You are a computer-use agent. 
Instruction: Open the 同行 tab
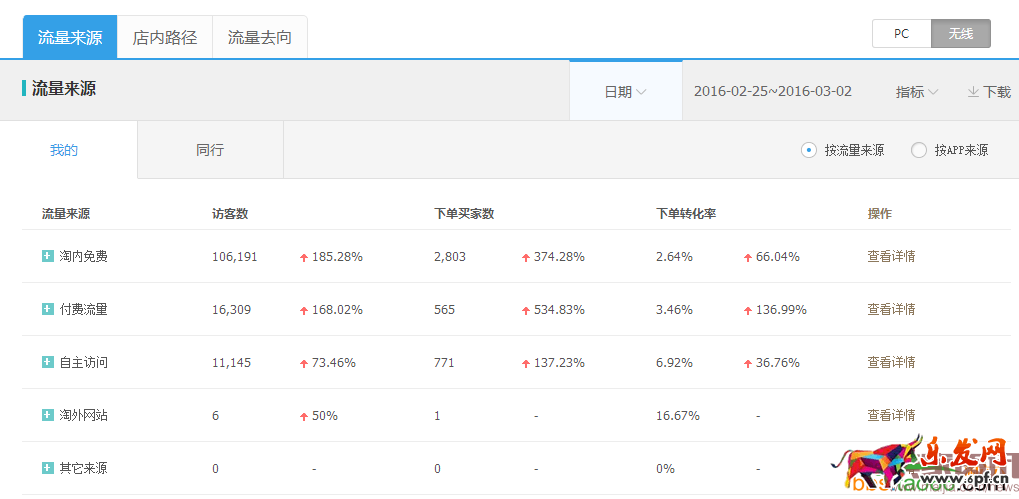[x=210, y=150]
